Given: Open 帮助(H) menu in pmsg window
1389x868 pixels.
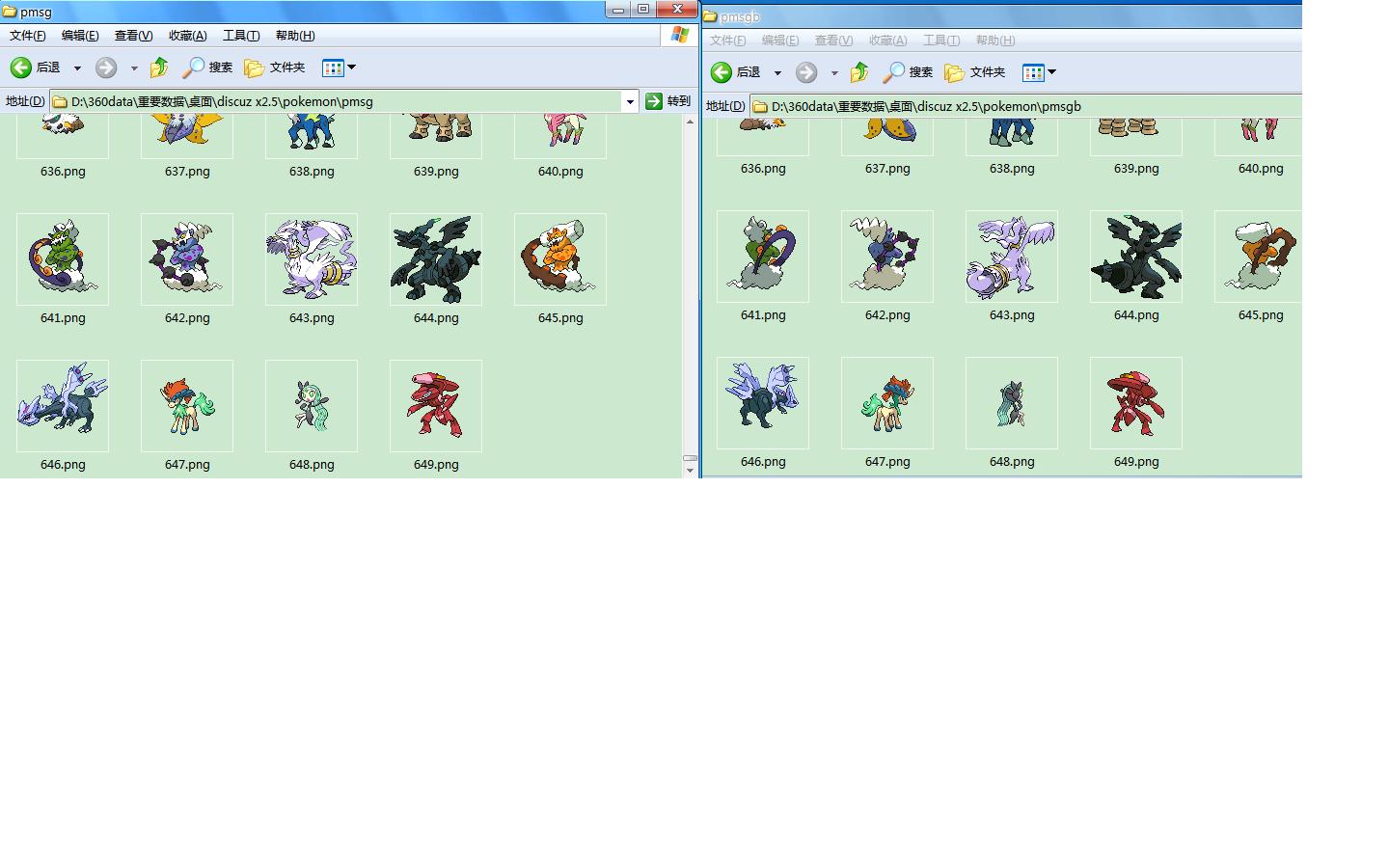Looking at the screenshot, I should point(295,36).
